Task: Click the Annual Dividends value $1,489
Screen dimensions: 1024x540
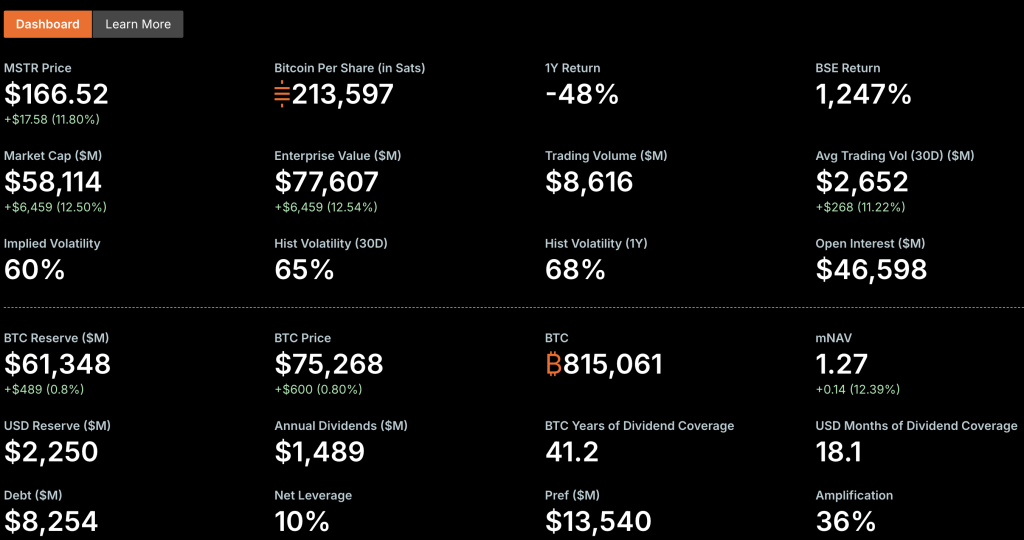Action: point(319,452)
